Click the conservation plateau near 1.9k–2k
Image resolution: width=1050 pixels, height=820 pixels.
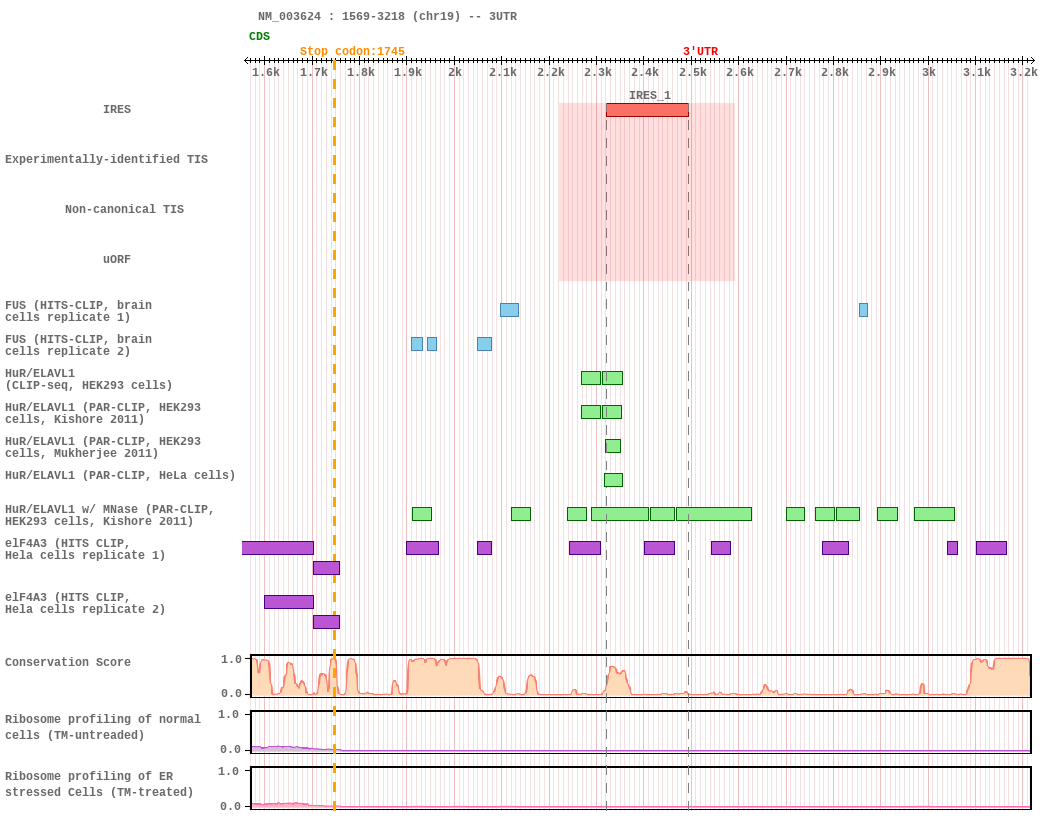(x=443, y=676)
